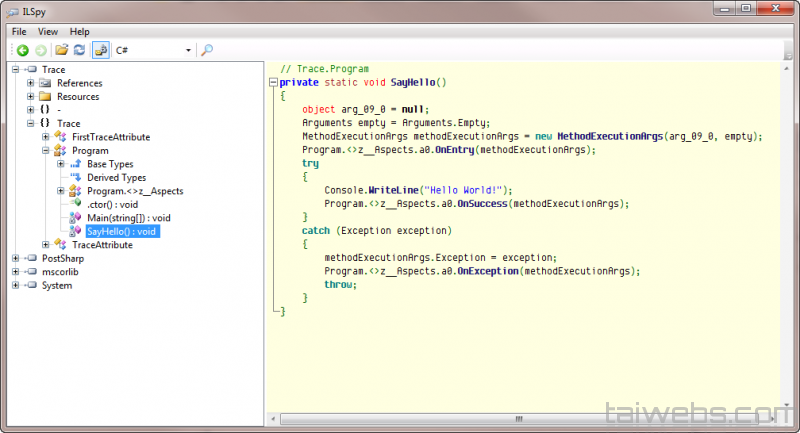Toggle the show internal types button
Image resolution: width=800 pixels, height=433 pixels.
[100, 50]
